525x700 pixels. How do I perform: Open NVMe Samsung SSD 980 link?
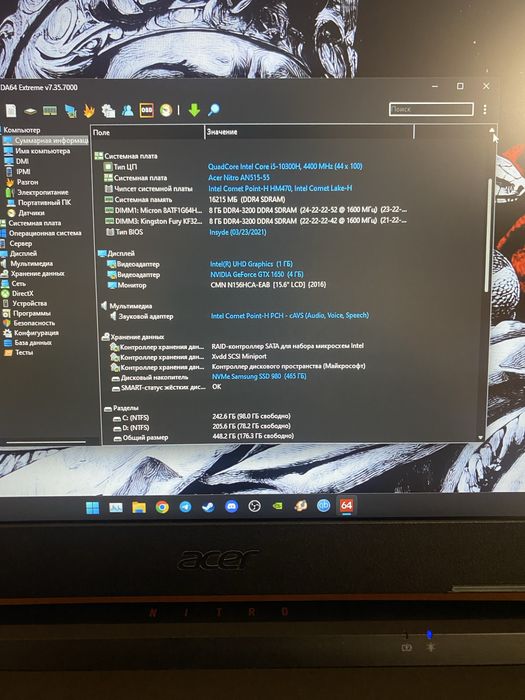point(259,376)
